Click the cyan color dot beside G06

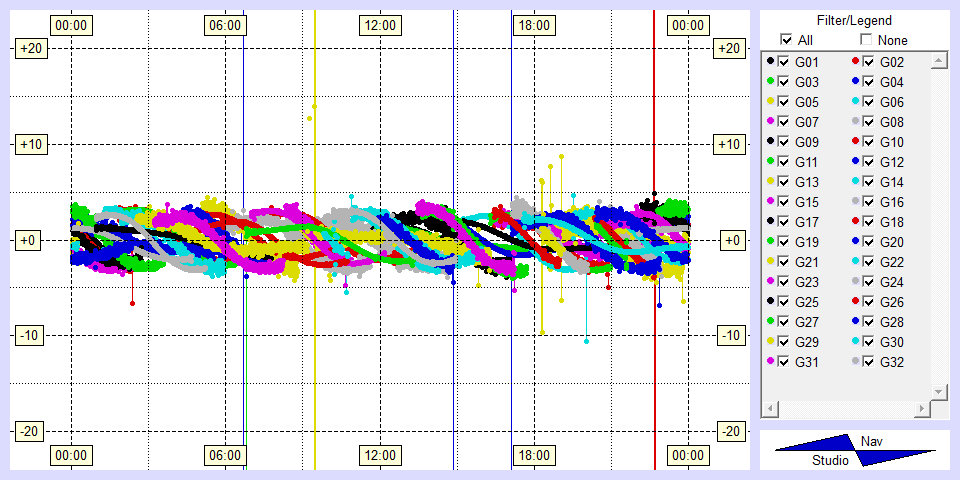[855, 102]
